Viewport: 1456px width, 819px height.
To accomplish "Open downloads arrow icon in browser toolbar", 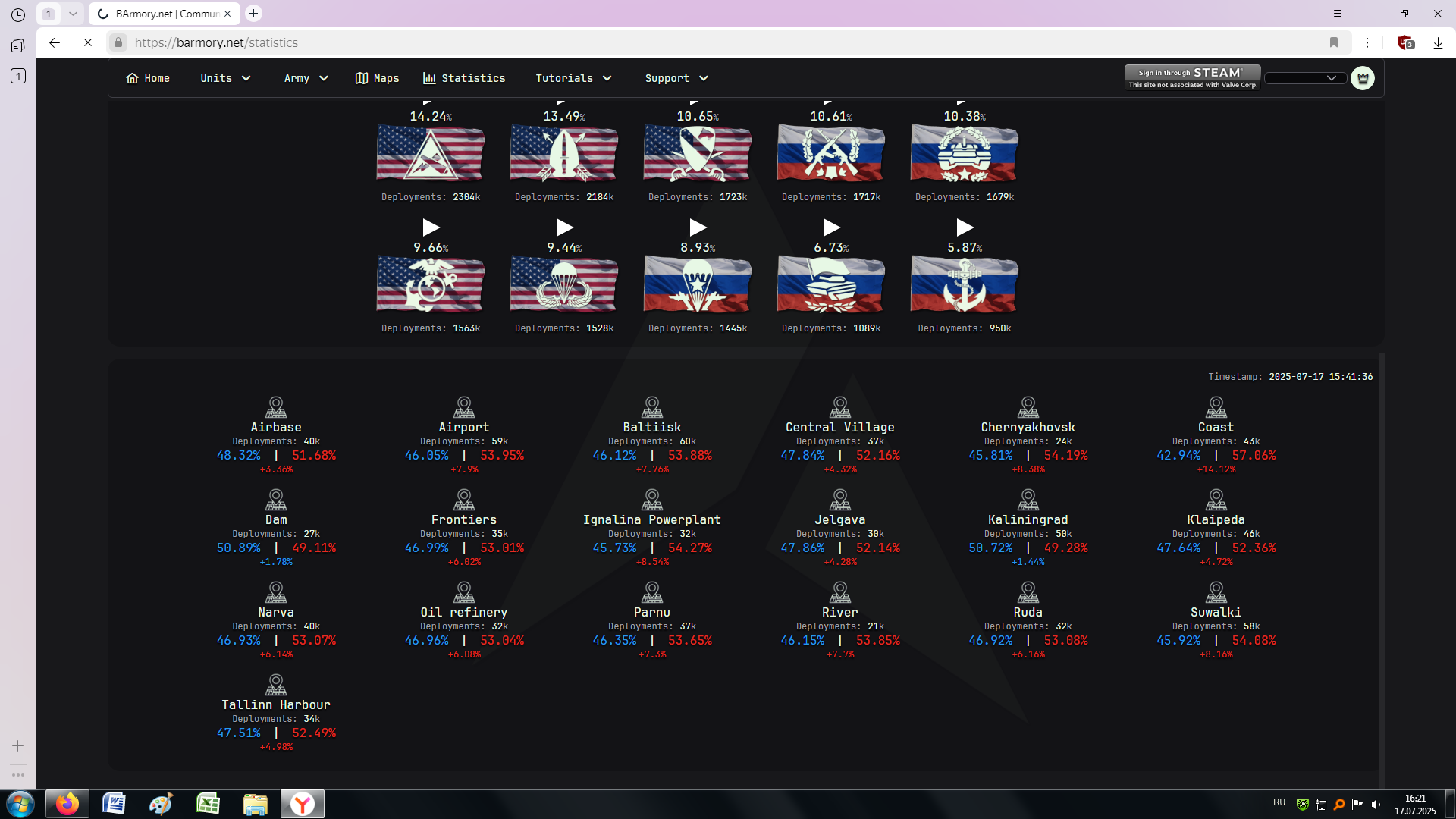I will click(x=1437, y=42).
